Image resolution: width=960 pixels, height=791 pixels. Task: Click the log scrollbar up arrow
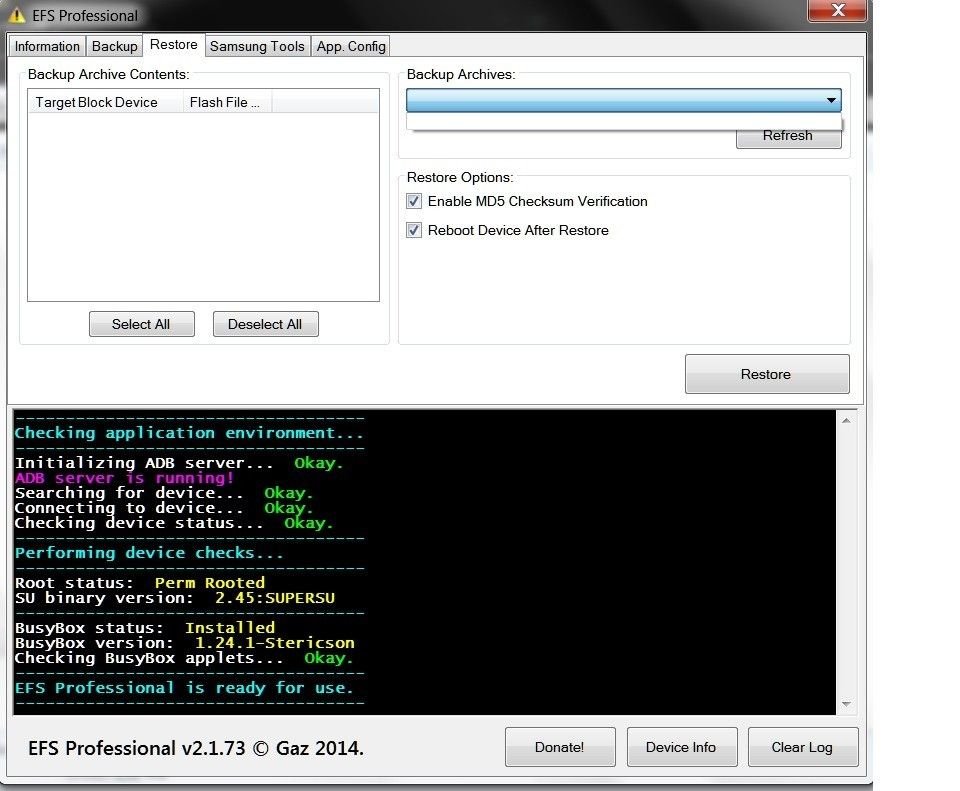[x=846, y=420]
